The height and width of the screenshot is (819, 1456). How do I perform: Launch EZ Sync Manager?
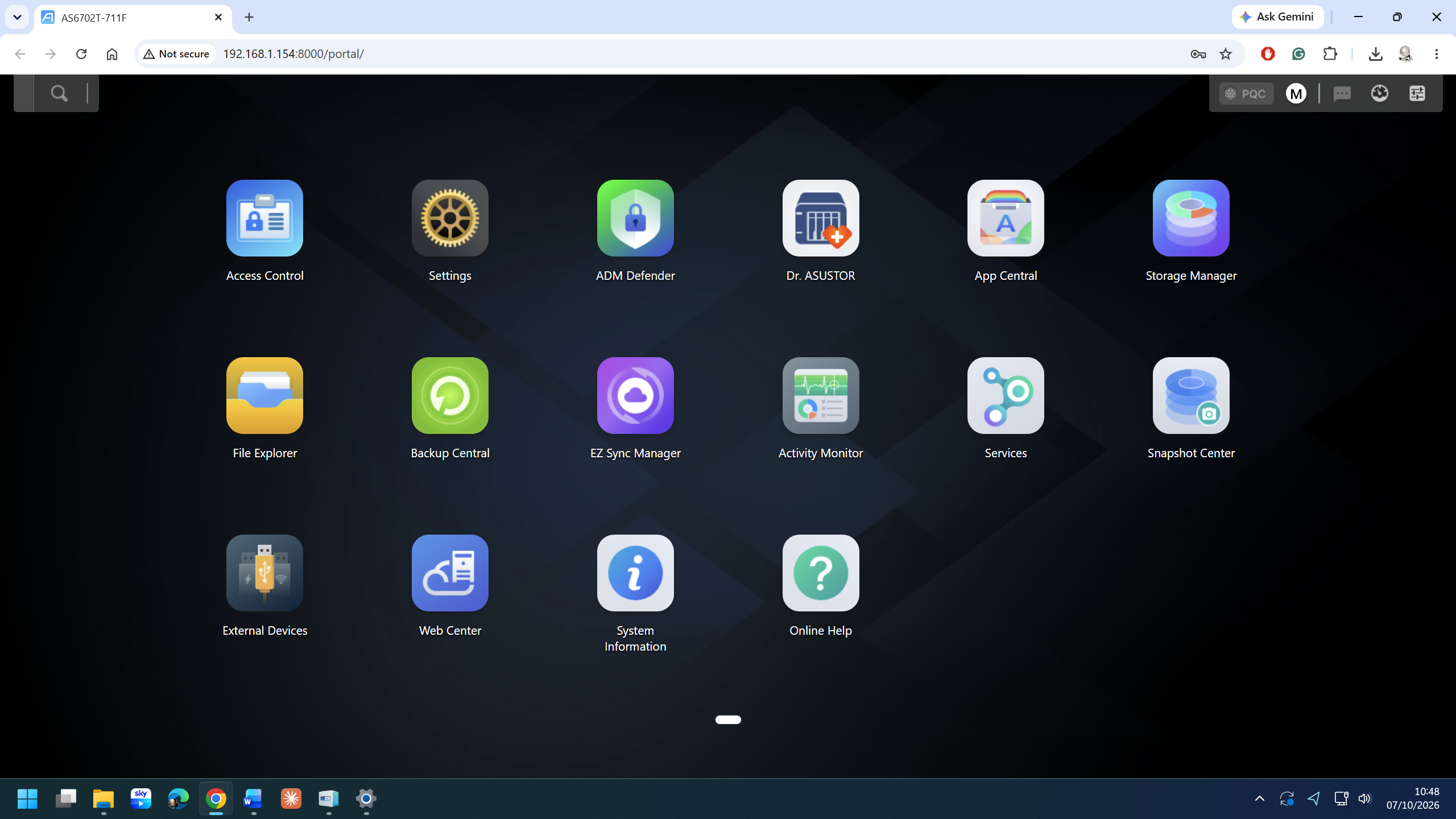coord(635,395)
